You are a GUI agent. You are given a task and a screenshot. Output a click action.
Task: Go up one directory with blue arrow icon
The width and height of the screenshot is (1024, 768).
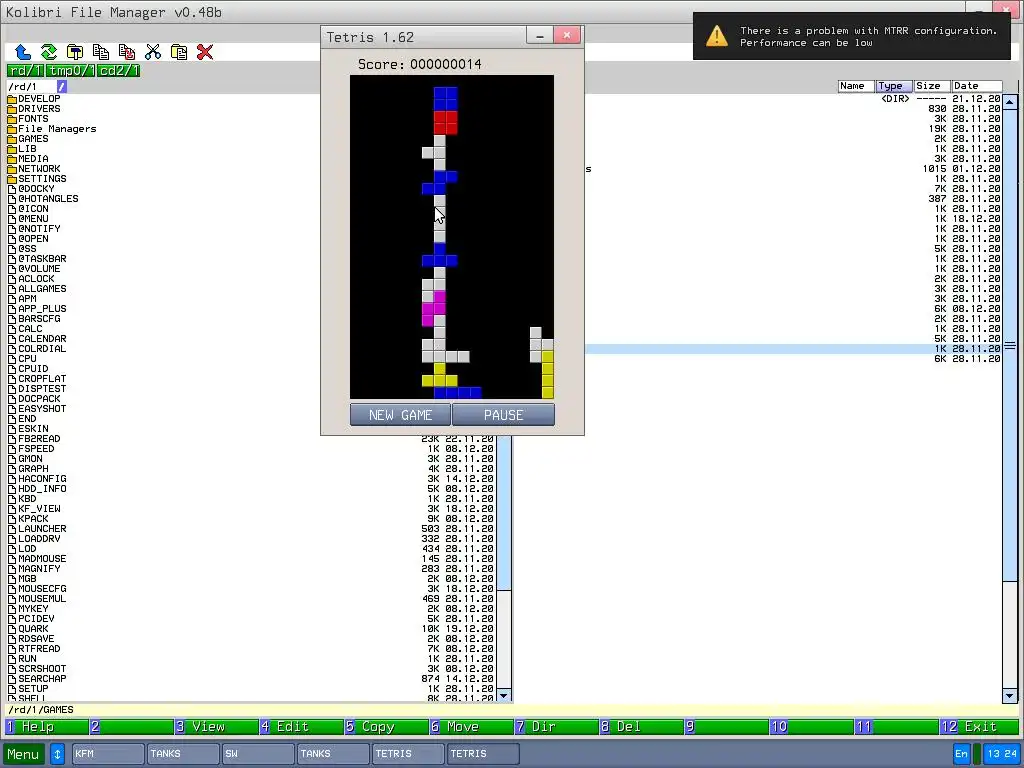[23, 52]
